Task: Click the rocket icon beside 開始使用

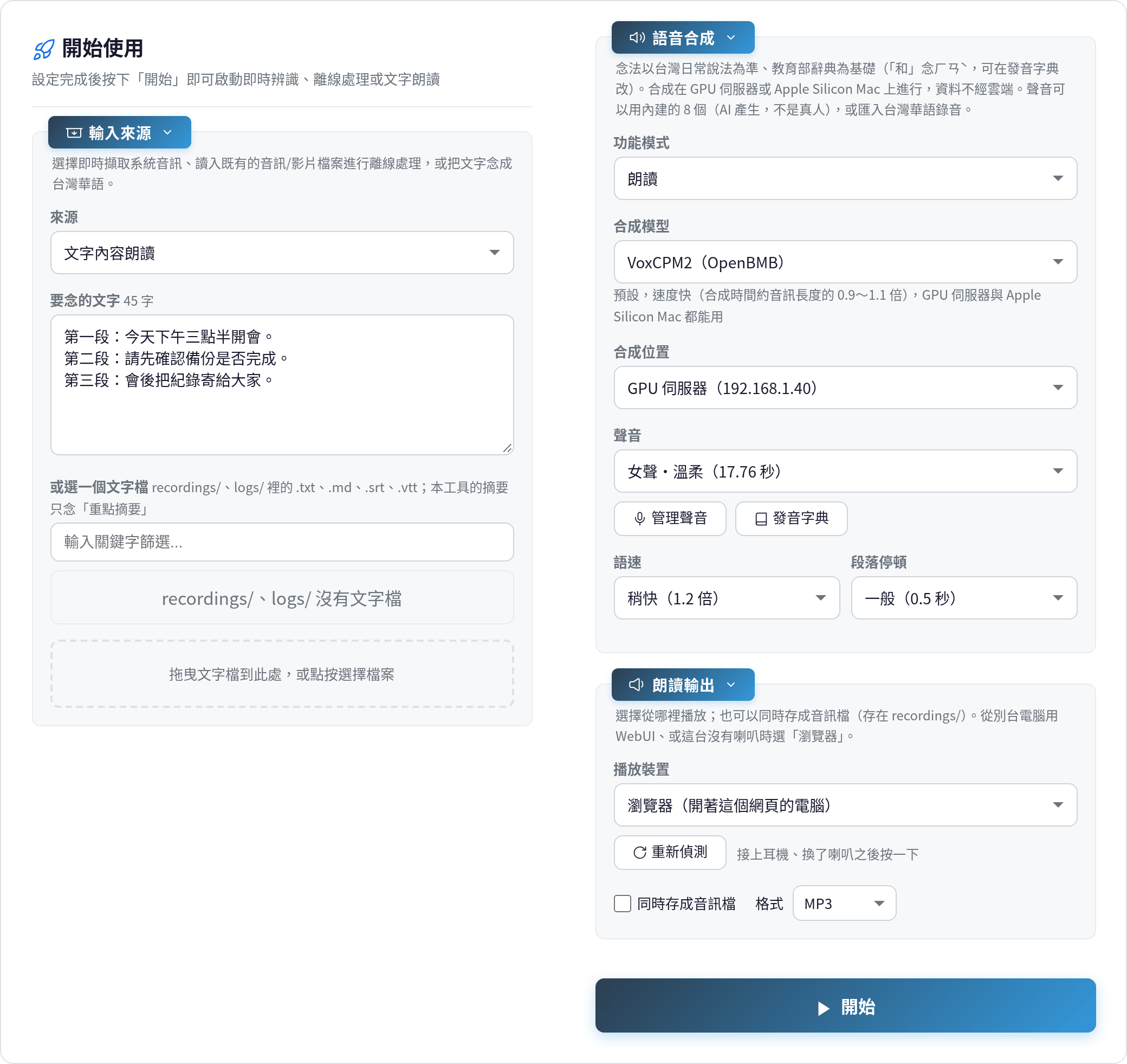Action: [44, 49]
